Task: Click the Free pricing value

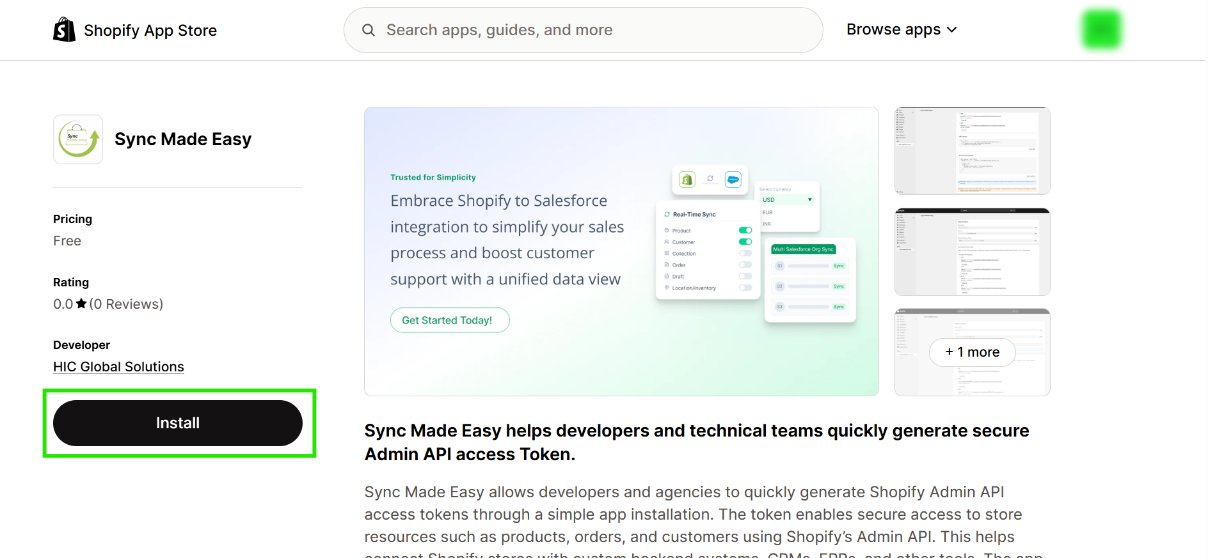Action: pos(67,241)
